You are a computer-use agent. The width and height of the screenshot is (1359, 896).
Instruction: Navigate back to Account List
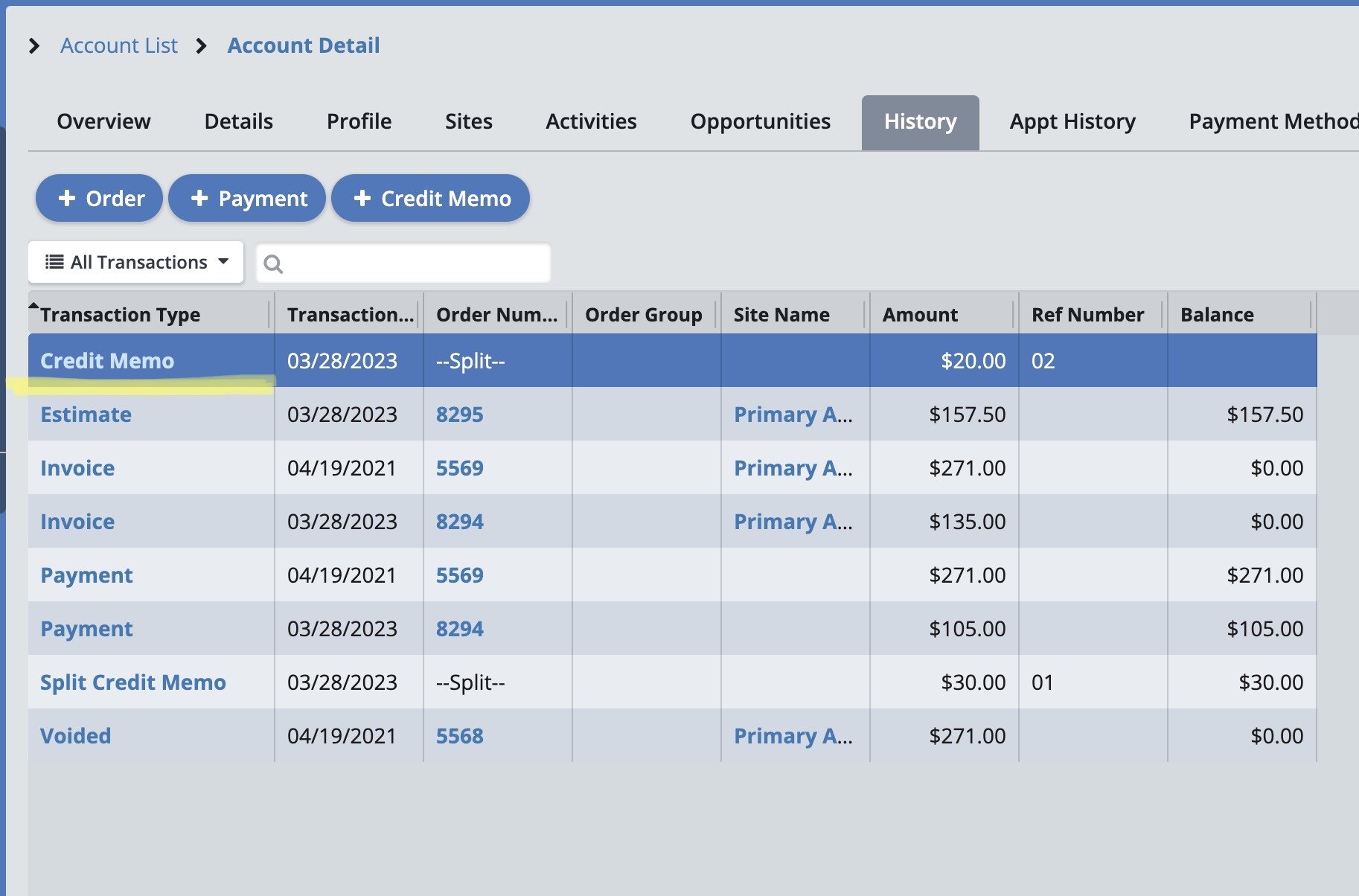tap(119, 46)
